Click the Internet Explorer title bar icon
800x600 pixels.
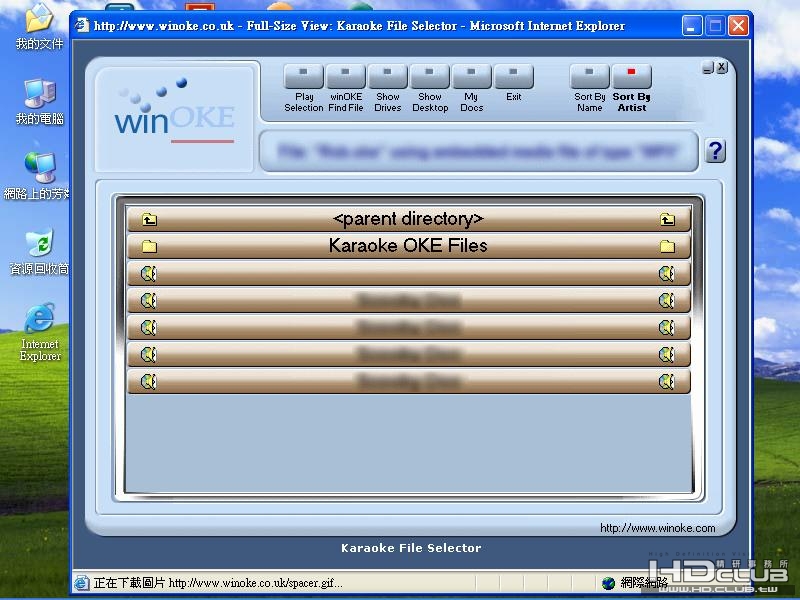pos(82,25)
